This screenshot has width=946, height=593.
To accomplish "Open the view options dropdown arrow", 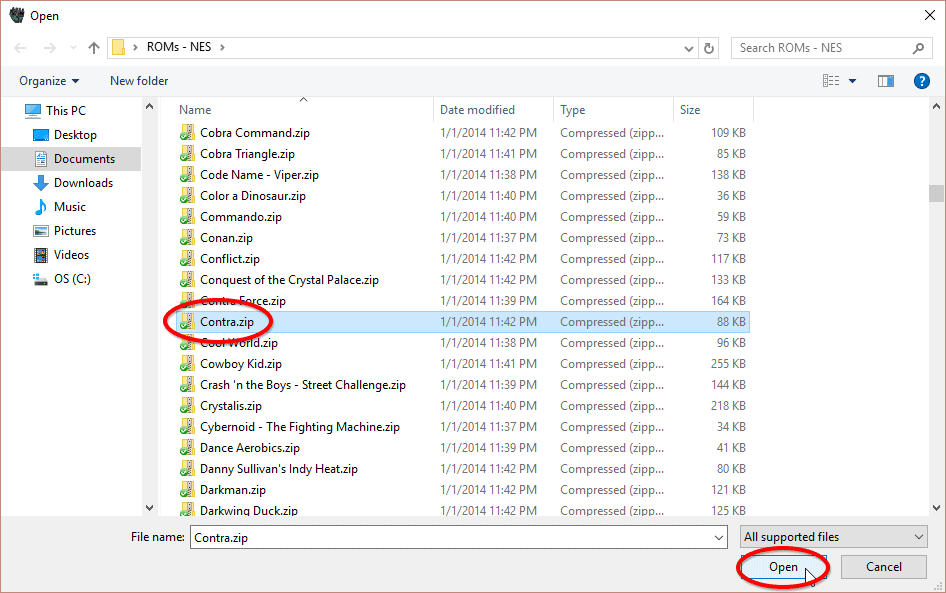I will coord(853,81).
